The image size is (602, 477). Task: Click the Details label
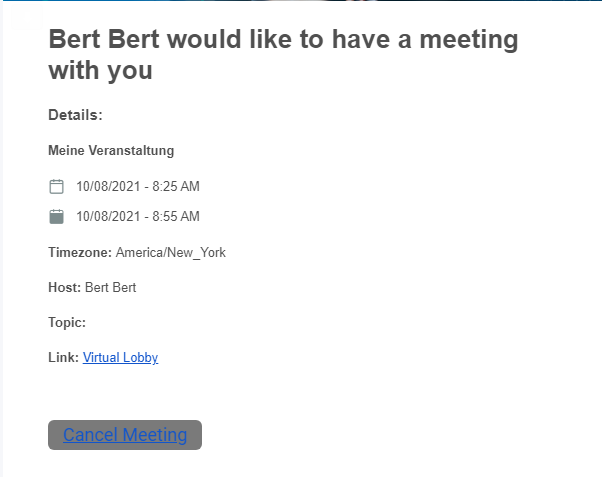coord(75,115)
